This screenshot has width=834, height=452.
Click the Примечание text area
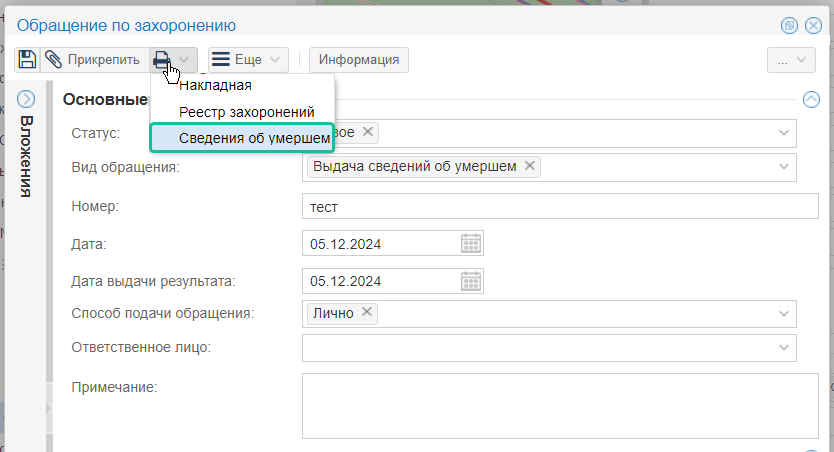(x=560, y=406)
